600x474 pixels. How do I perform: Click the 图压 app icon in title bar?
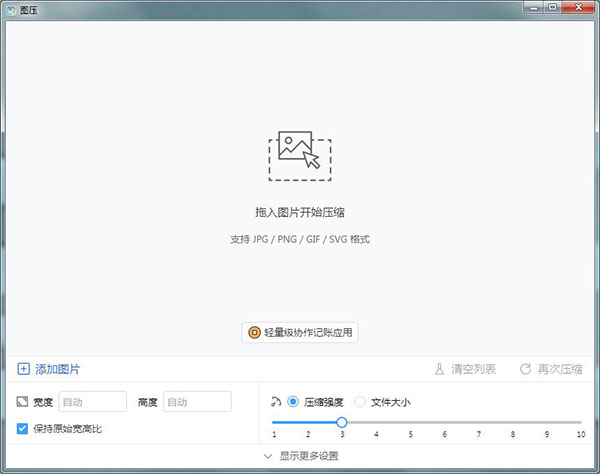point(10,8)
